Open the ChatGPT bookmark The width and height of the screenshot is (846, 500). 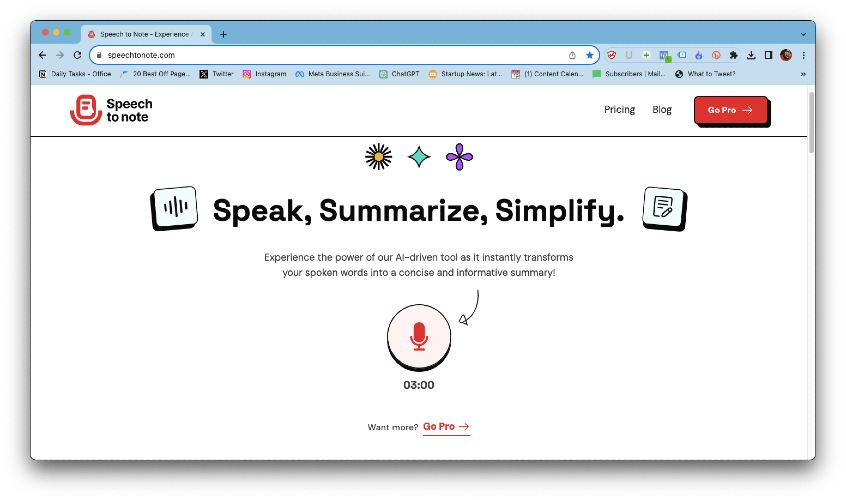click(399, 74)
